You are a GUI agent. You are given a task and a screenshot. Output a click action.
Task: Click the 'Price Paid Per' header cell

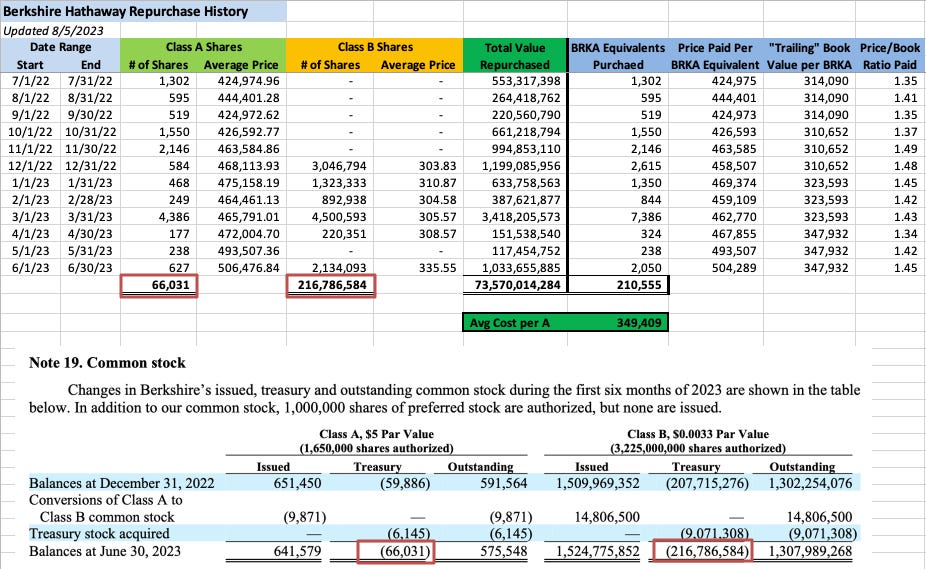(715, 48)
